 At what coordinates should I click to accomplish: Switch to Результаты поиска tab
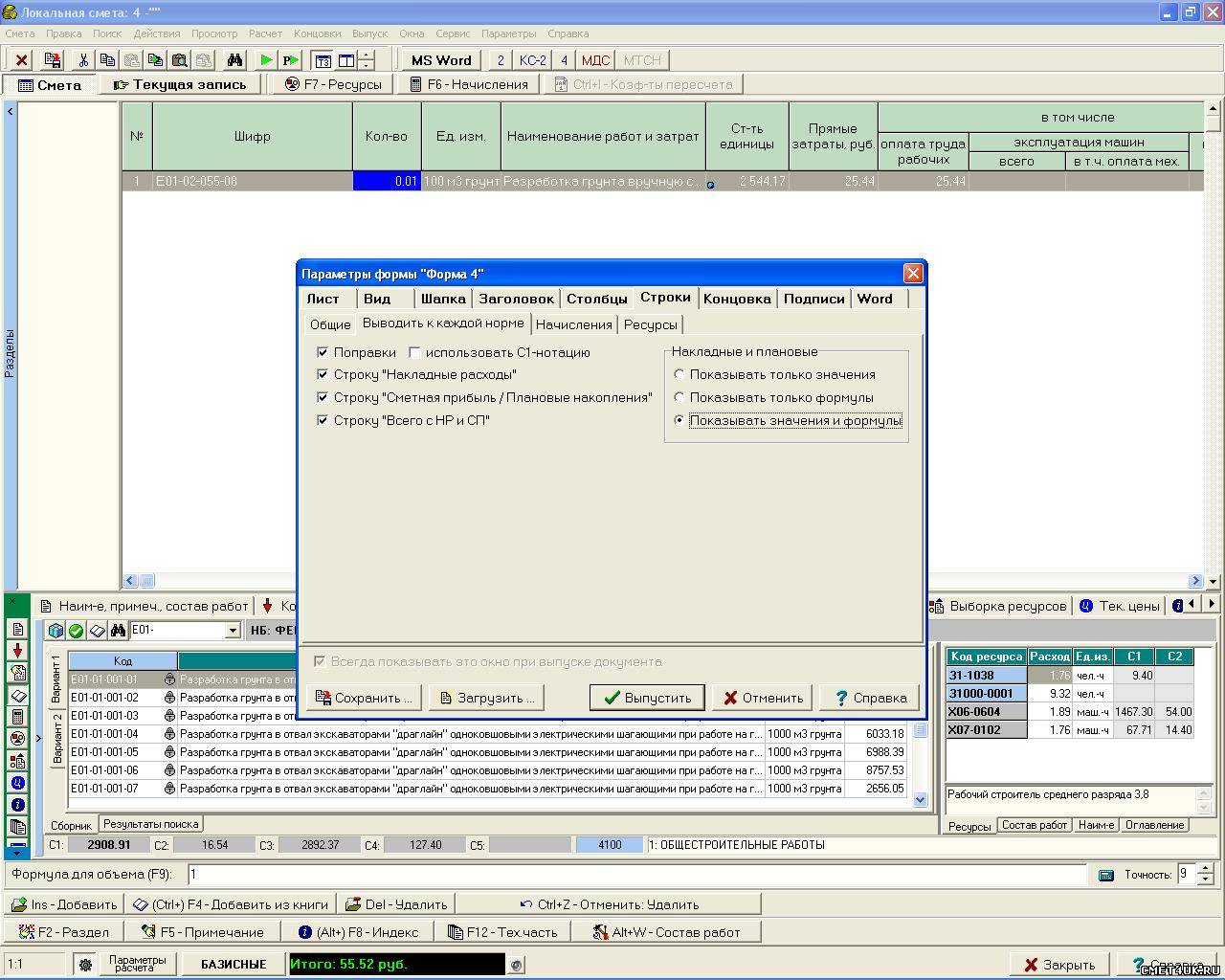151,824
